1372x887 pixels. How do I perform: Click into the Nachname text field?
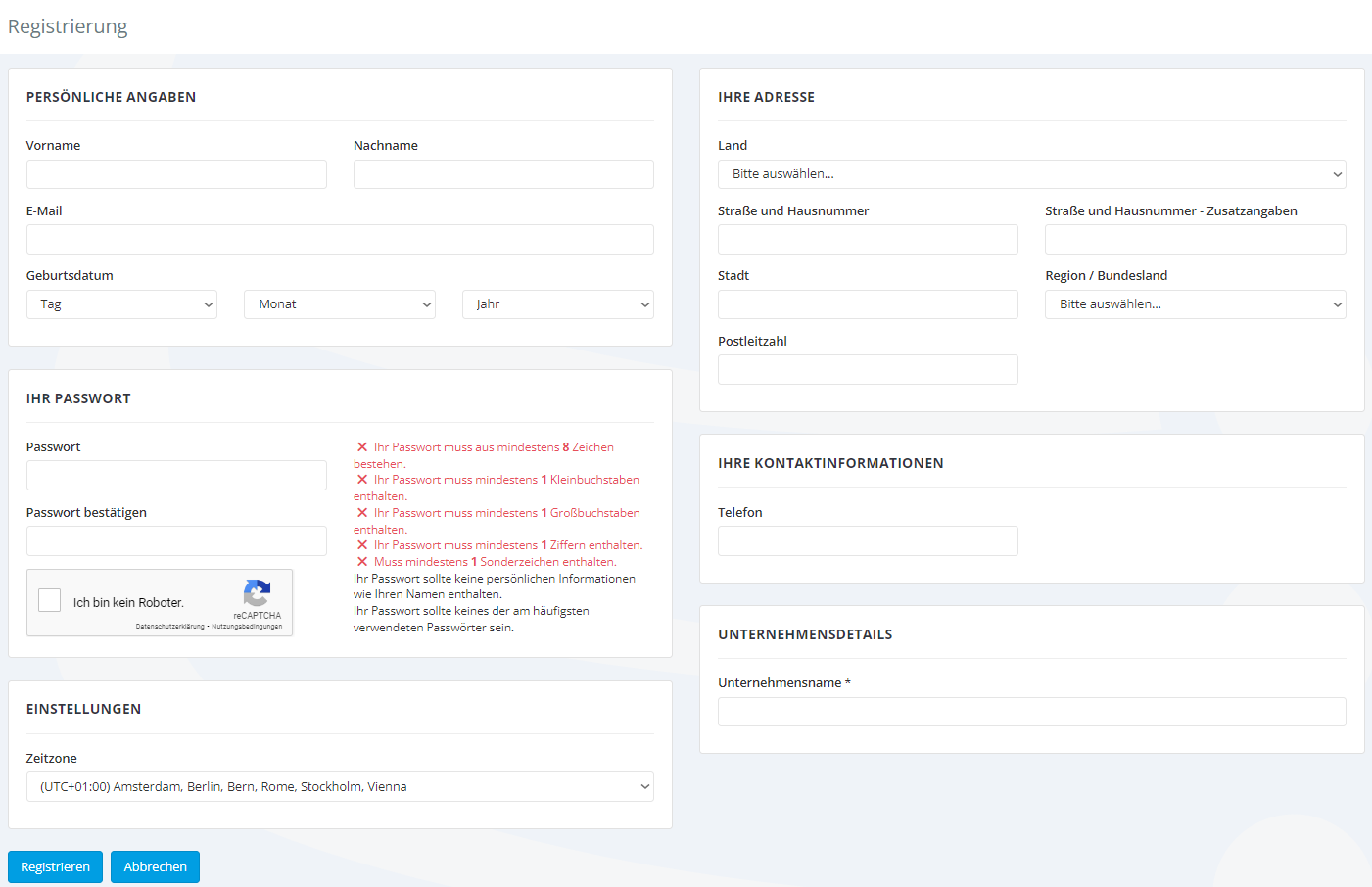click(503, 174)
